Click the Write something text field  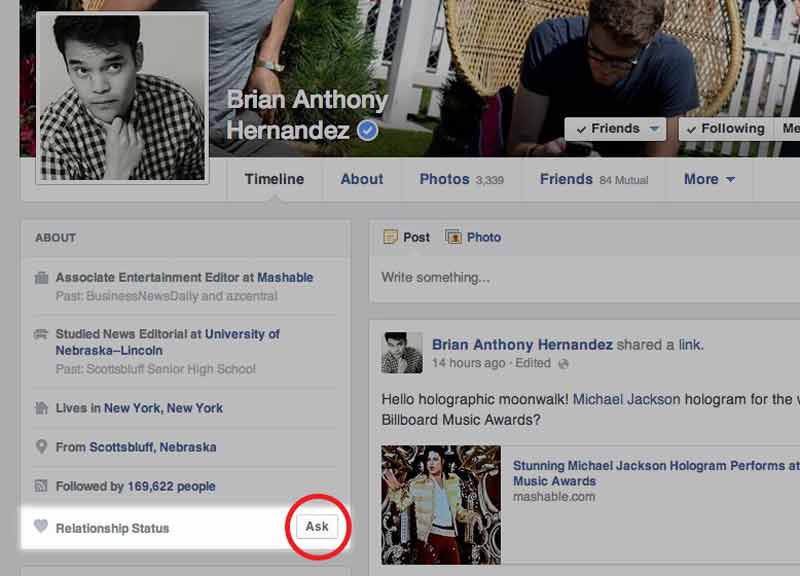585,277
